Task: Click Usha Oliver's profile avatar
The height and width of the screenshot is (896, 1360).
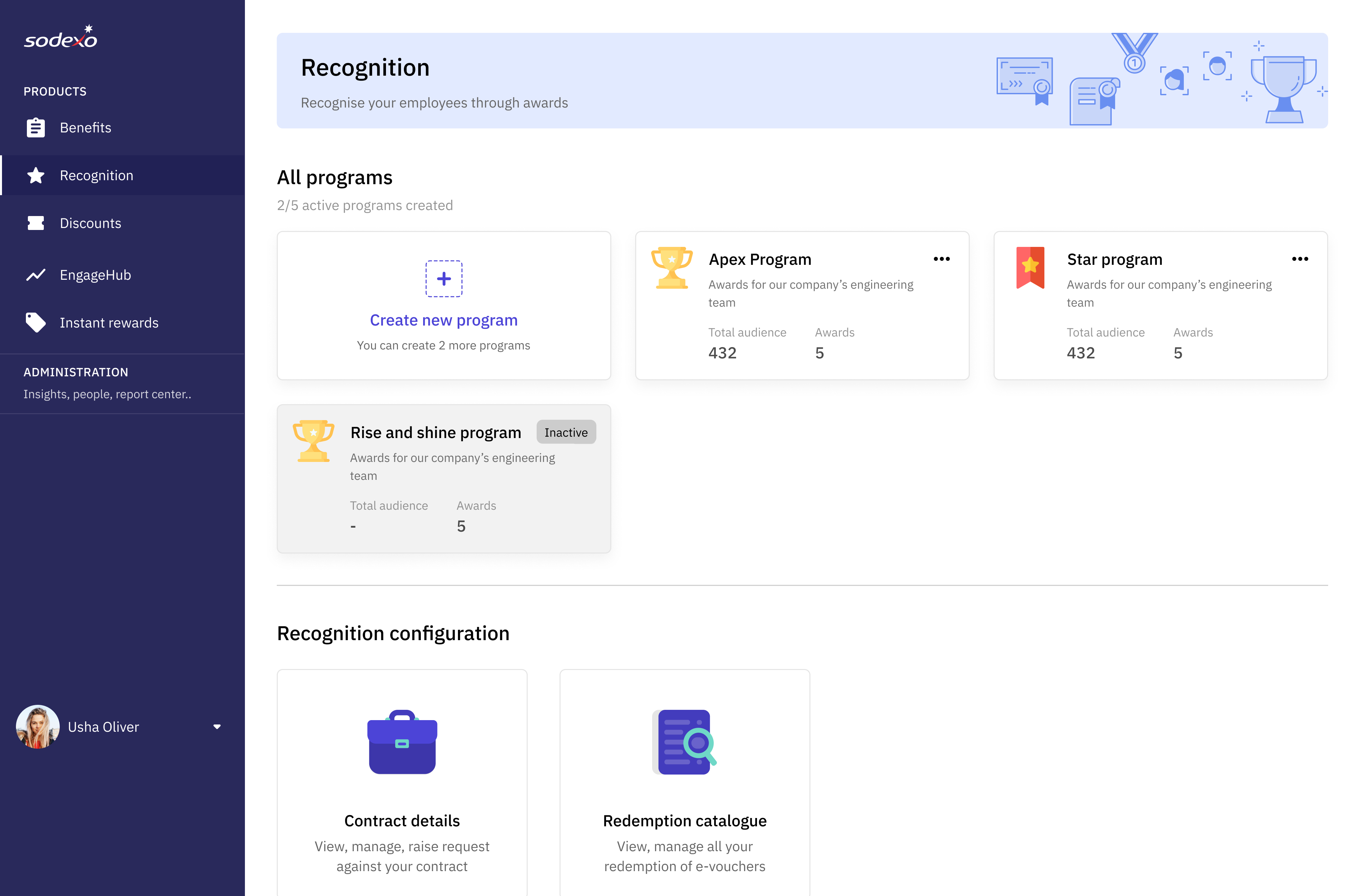Action: [38, 727]
